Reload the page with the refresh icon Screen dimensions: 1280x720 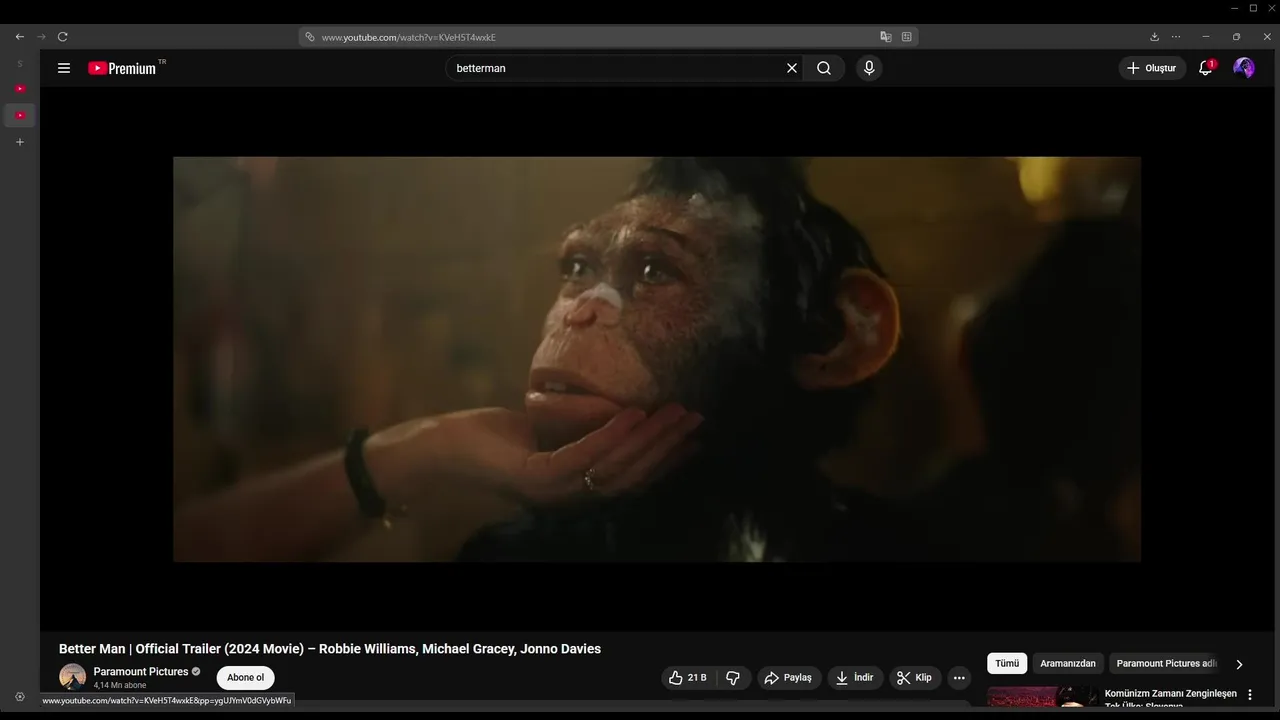[x=62, y=37]
